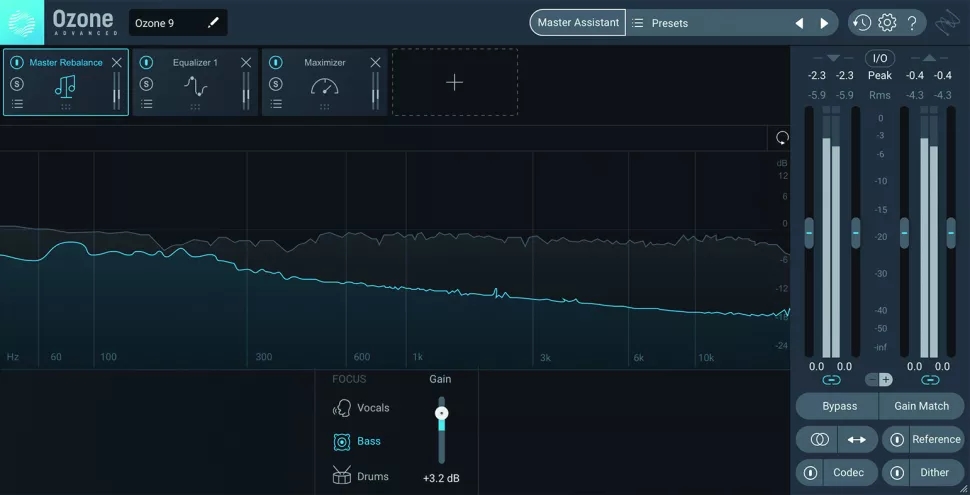Image resolution: width=970 pixels, height=495 pixels.
Task: Click the Maximizer gauge module icon
Action: [324, 87]
